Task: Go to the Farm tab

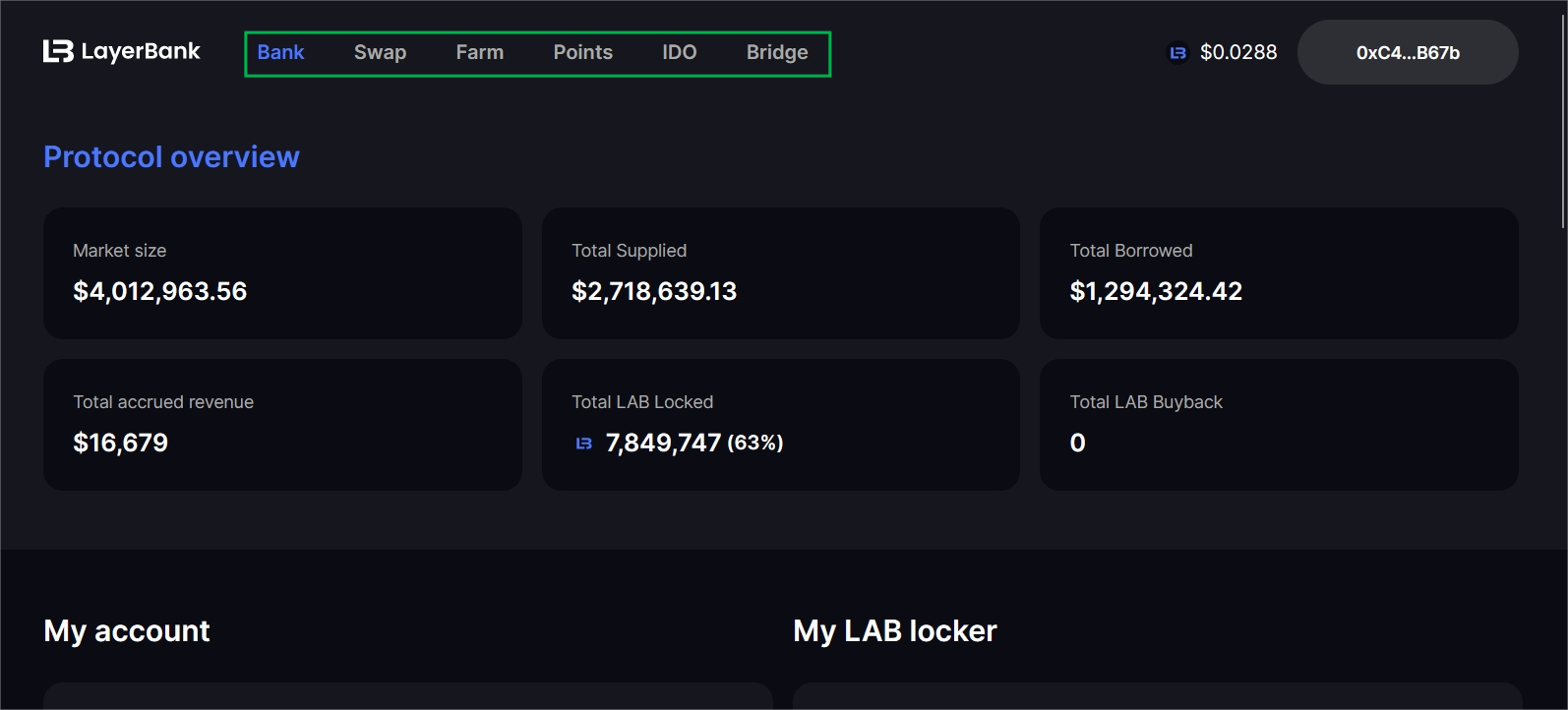Action: [479, 52]
